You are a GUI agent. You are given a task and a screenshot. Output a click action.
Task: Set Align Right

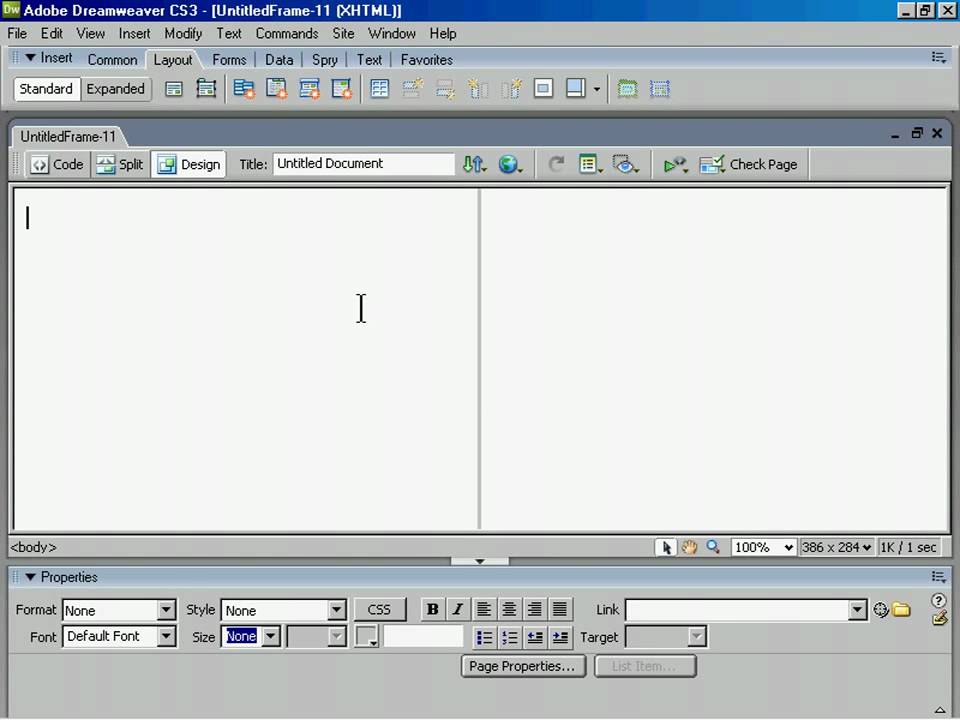point(534,609)
